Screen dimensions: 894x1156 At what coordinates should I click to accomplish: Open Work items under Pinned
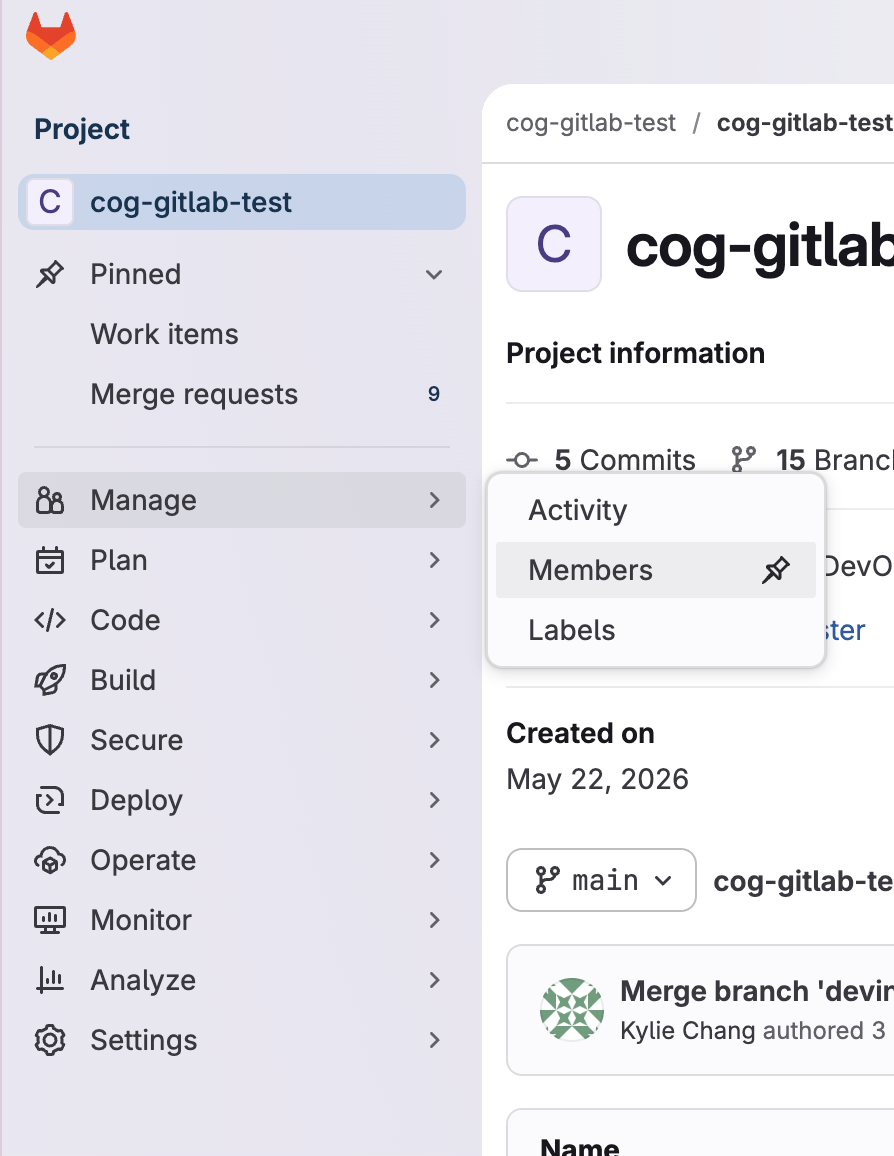[242, 334]
